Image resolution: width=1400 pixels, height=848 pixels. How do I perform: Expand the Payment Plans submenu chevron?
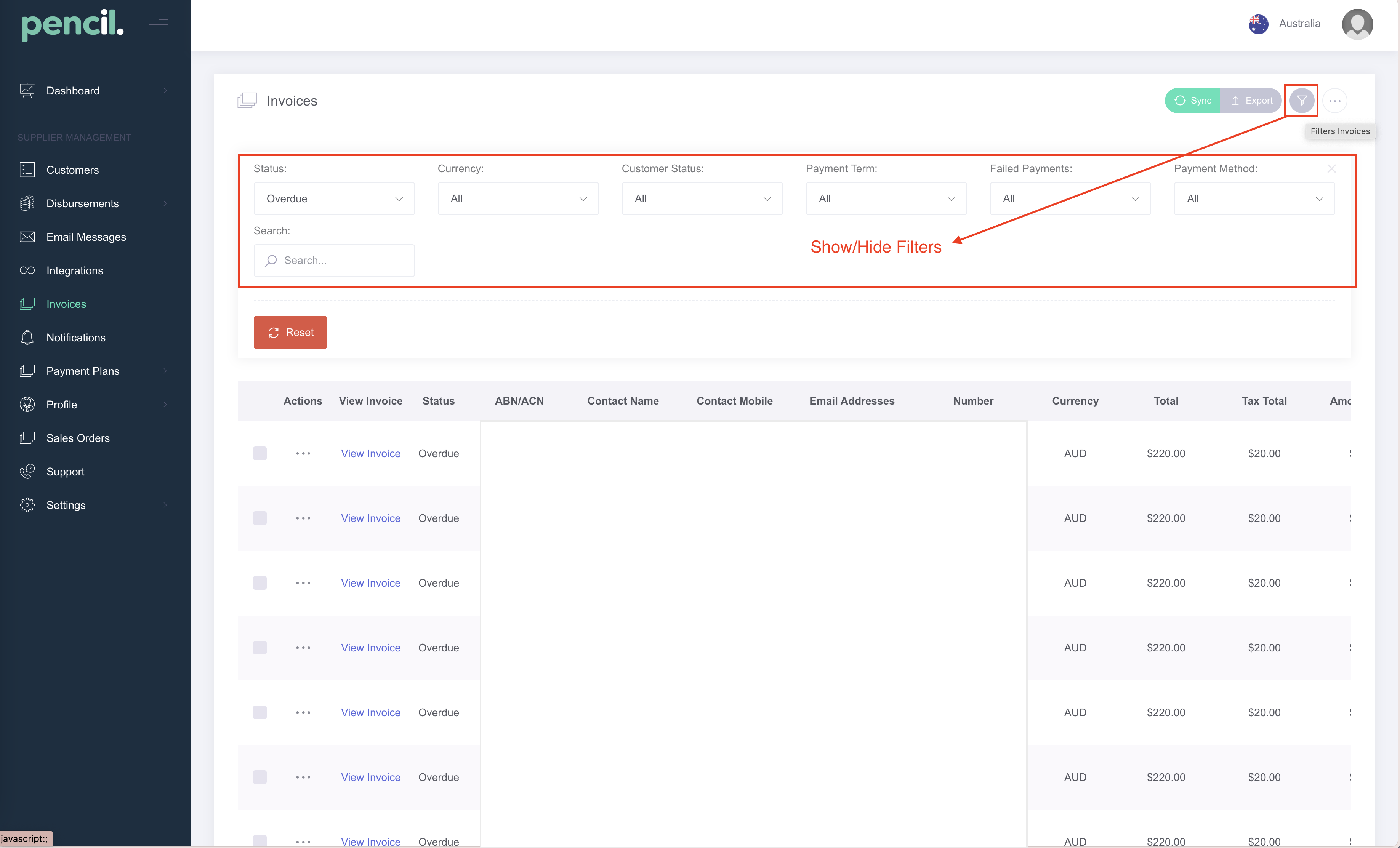tap(165, 371)
